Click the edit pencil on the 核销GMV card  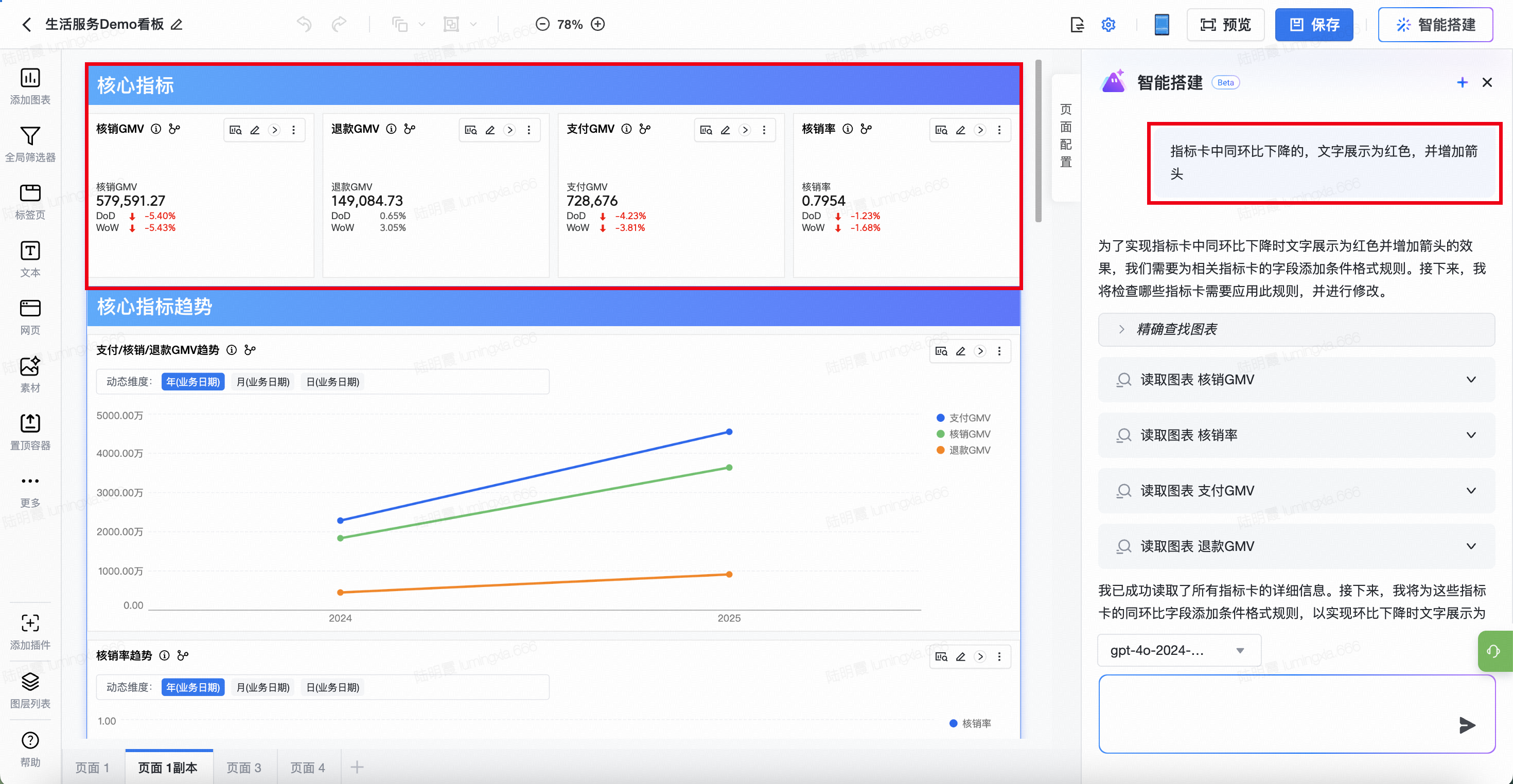[255, 130]
